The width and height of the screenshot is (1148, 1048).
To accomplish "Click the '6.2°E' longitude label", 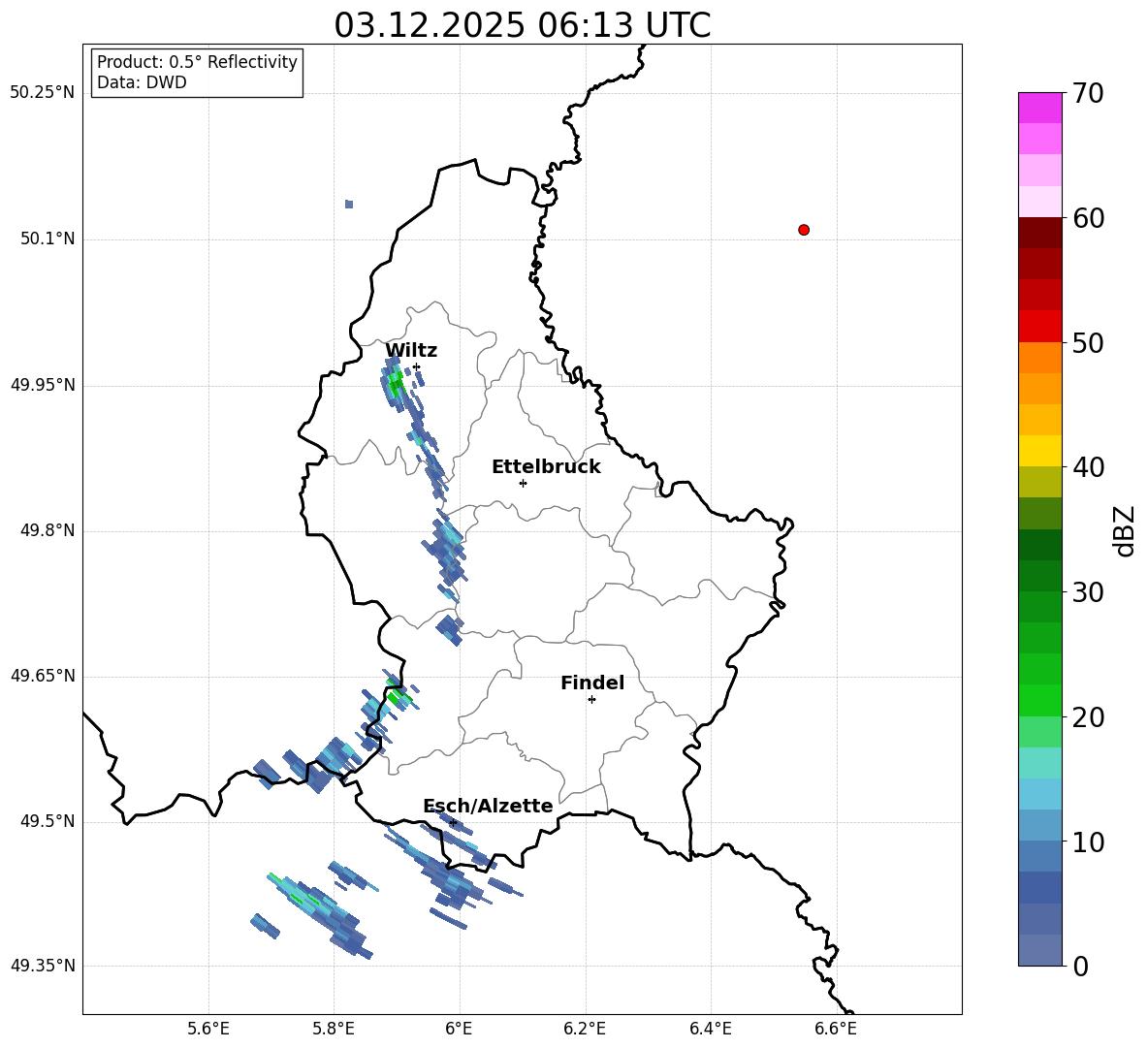I will click(585, 1029).
